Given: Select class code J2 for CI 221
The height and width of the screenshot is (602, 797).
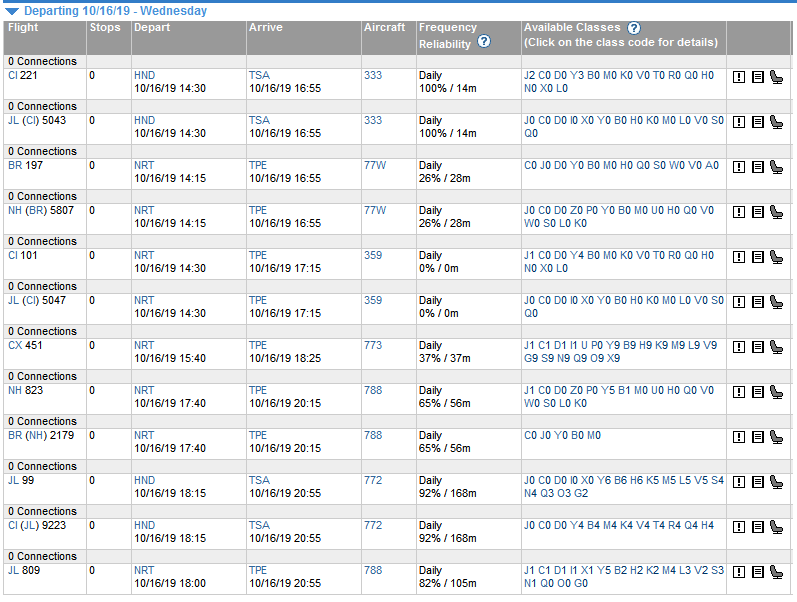Looking at the screenshot, I should tap(530, 75).
